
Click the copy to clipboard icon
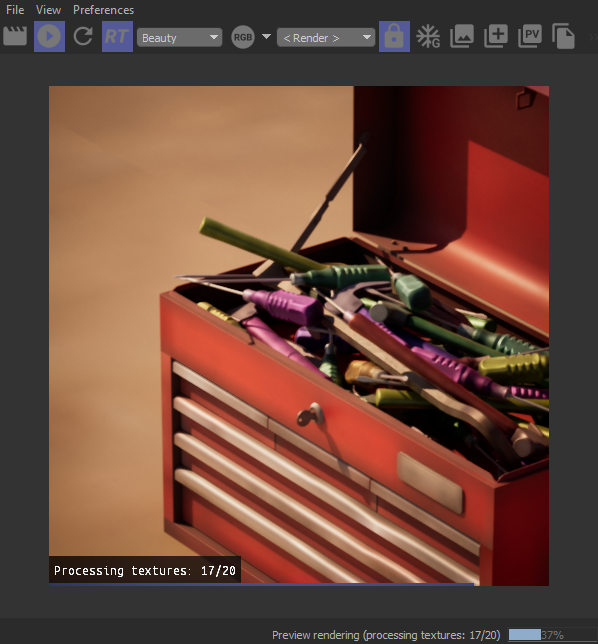[x=564, y=37]
